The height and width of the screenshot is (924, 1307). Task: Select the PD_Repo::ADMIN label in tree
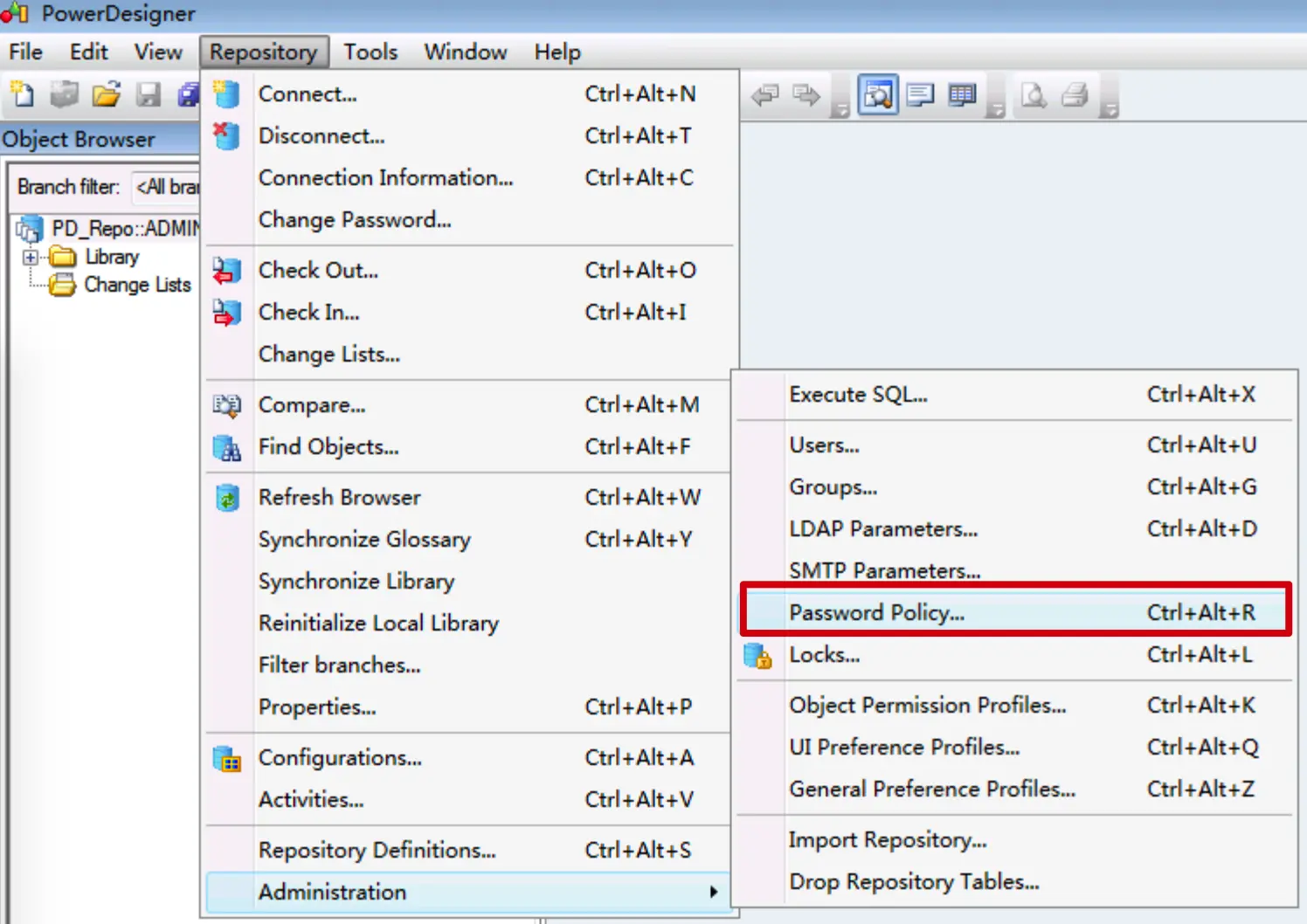[x=126, y=229]
